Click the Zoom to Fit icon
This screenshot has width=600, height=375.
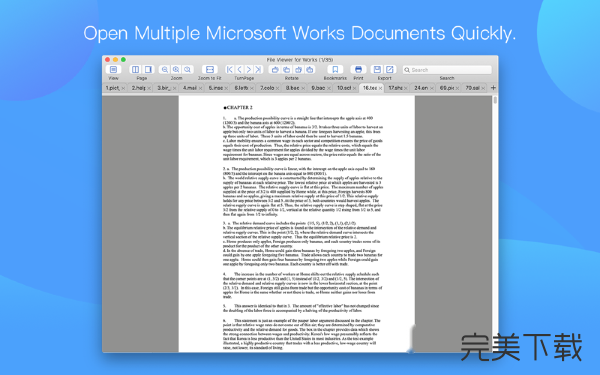click(210, 69)
